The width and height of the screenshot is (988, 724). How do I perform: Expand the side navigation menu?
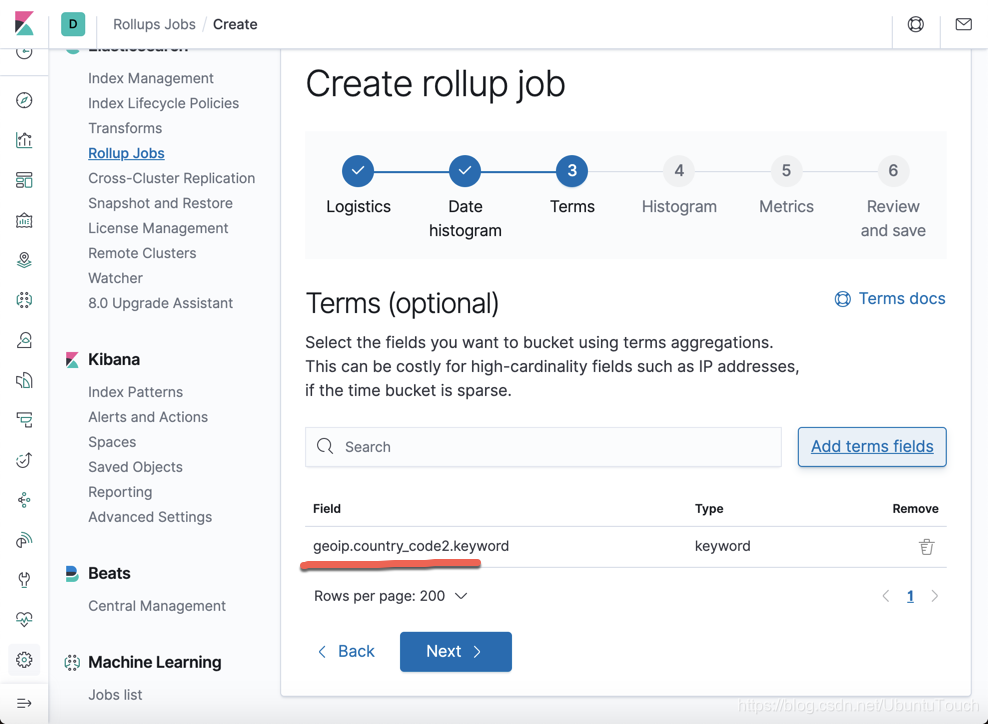tap(24, 703)
